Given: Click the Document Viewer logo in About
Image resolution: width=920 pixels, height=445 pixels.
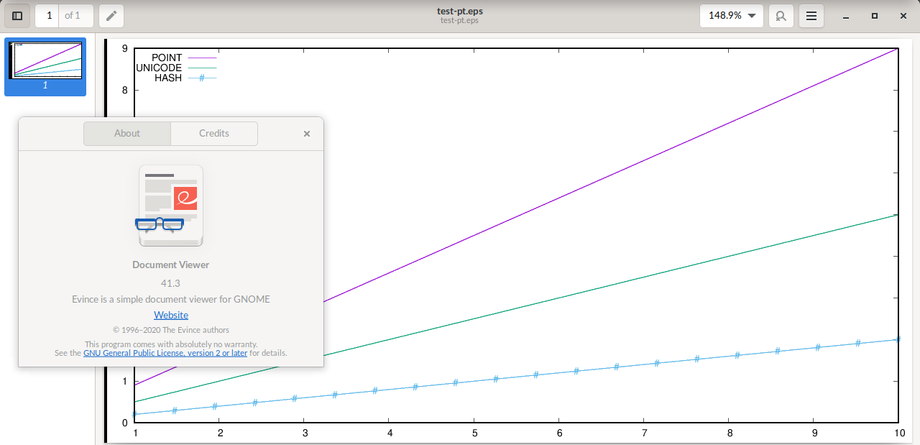Looking at the screenshot, I should click(x=170, y=205).
